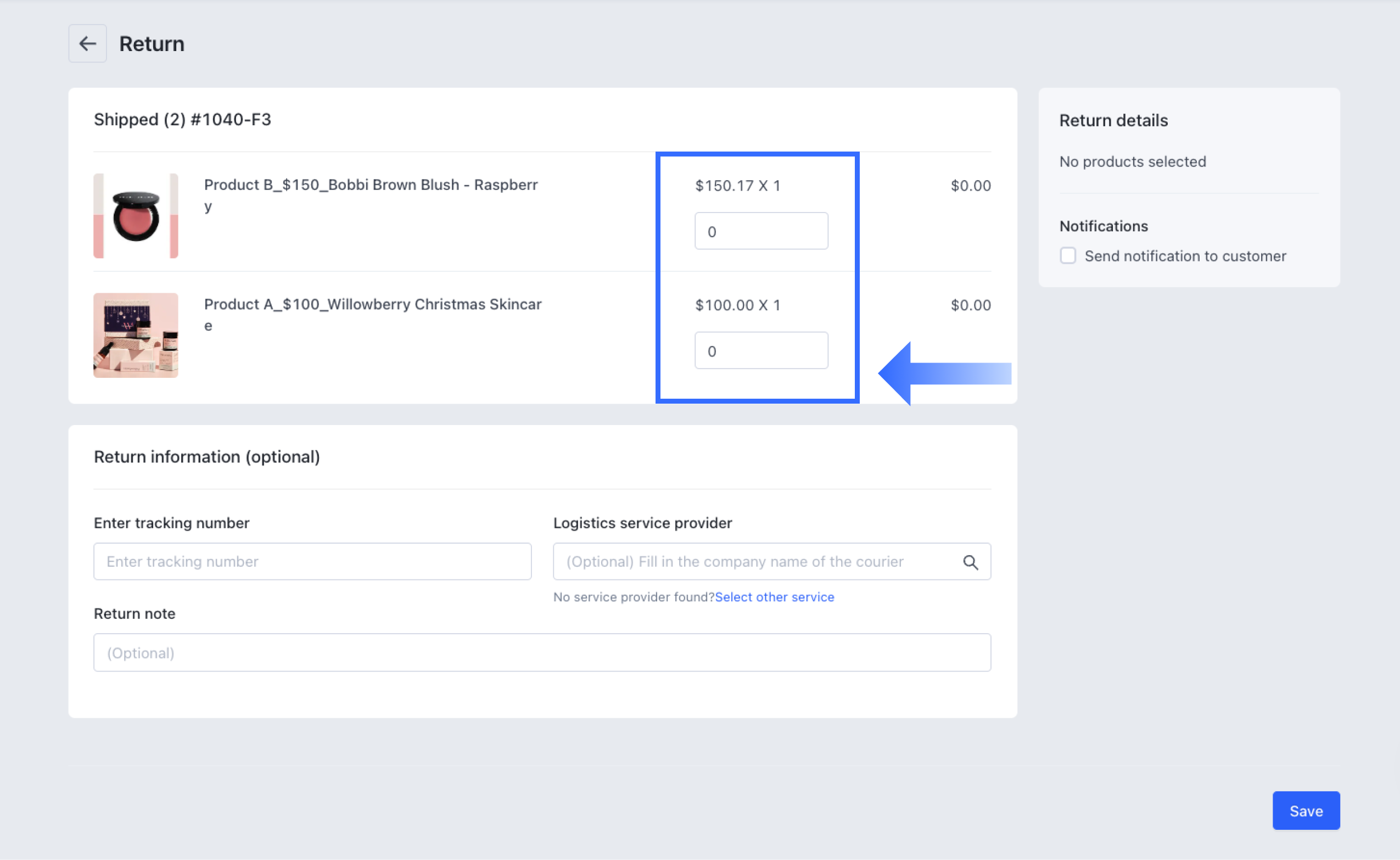Click Product B_$150_Bobbi Brown Blush title
This screenshot has width=1400, height=860.
pos(370,185)
